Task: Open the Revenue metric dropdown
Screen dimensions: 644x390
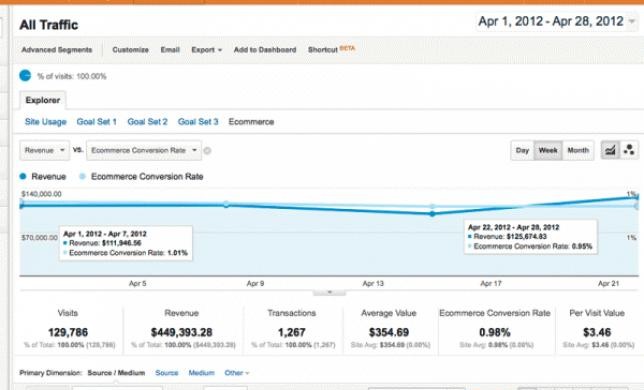Action: [44, 150]
